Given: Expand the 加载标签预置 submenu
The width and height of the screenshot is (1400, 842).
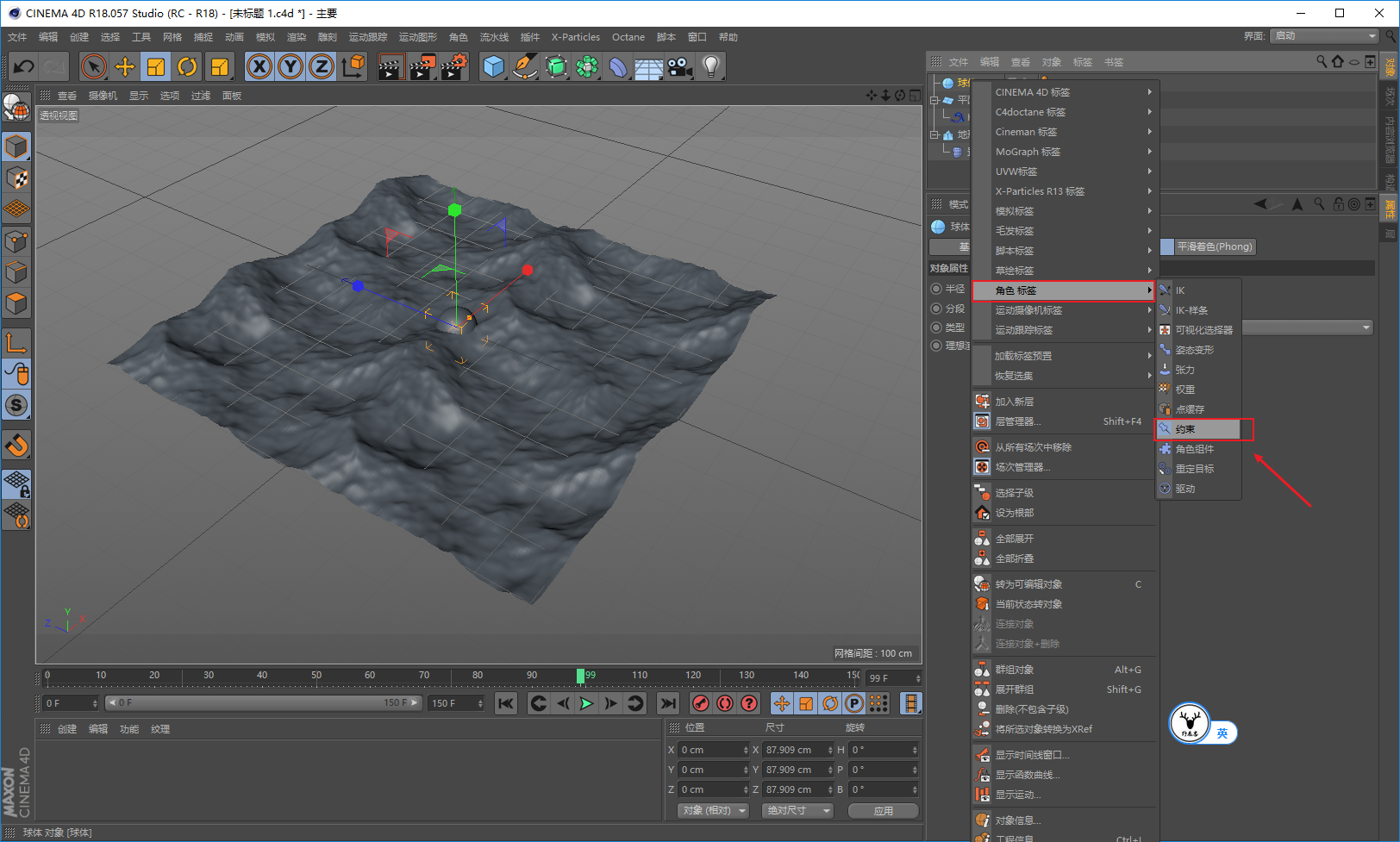Looking at the screenshot, I should [1065, 356].
